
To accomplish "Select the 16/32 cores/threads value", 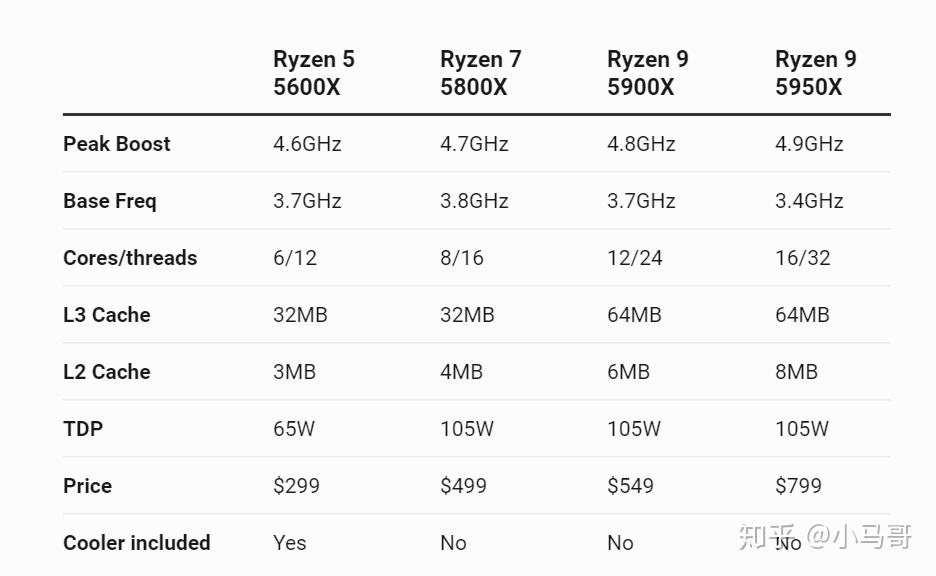I will pos(802,258).
